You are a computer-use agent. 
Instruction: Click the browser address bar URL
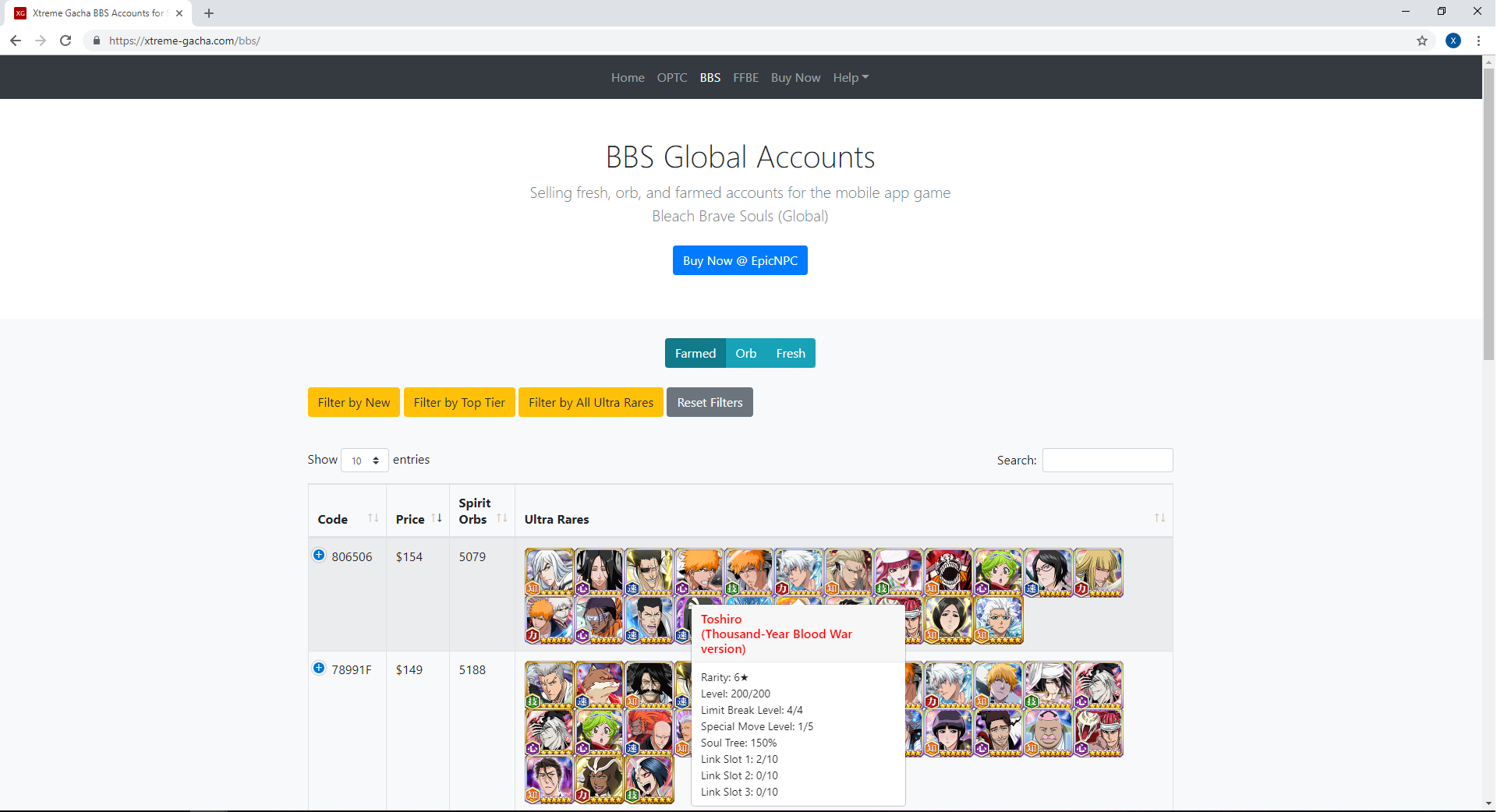pyautogui.click(x=185, y=41)
